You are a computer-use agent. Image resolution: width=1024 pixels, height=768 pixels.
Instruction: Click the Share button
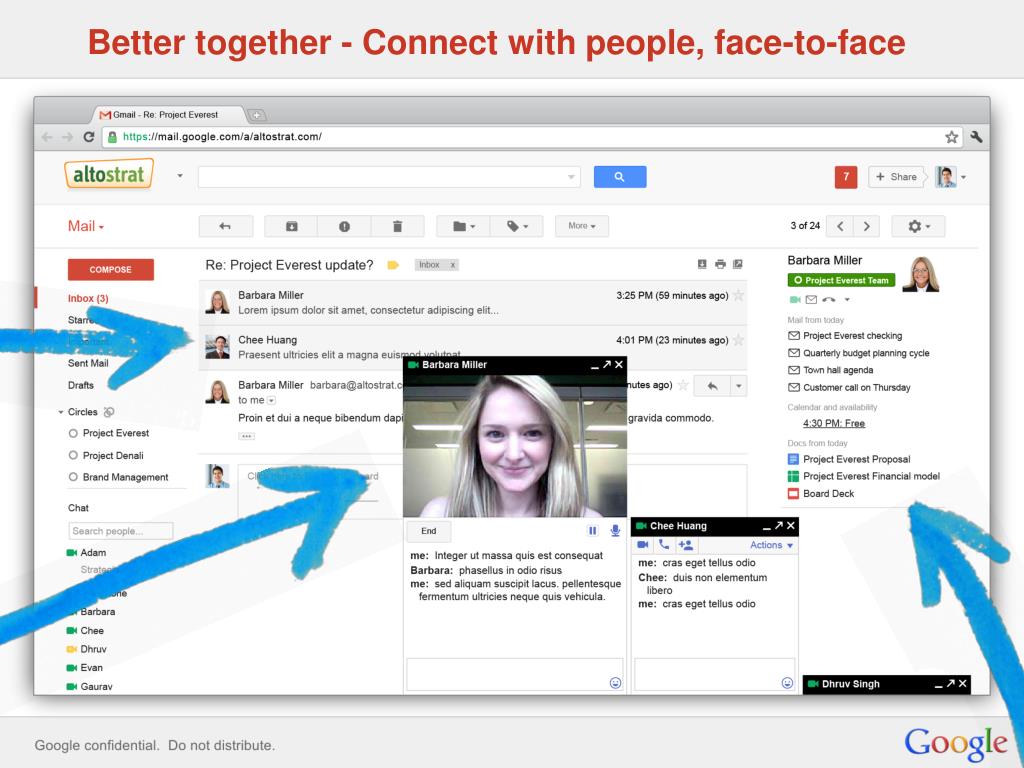[895, 177]
